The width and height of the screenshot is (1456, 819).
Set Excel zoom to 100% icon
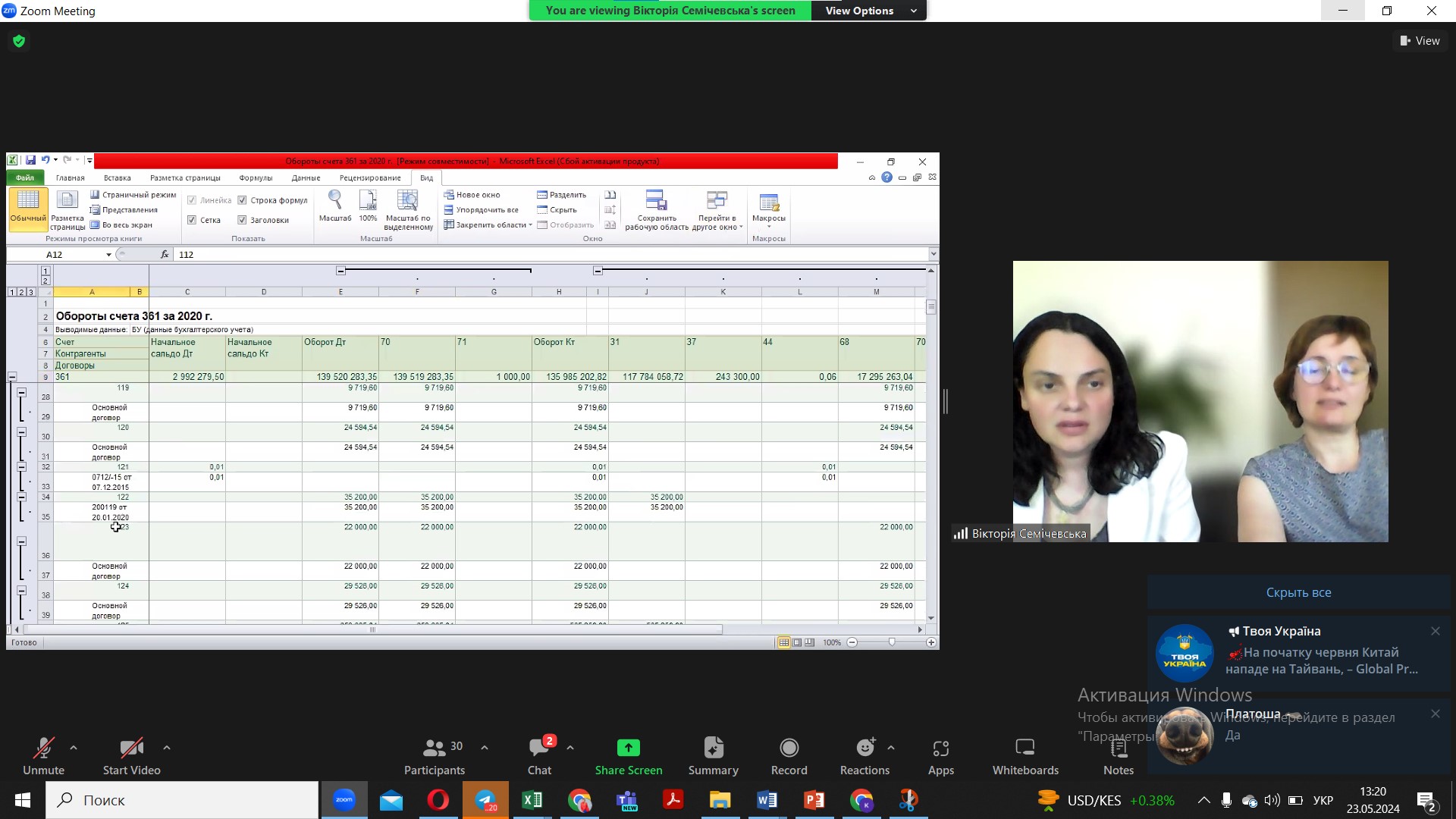[368, 206]
